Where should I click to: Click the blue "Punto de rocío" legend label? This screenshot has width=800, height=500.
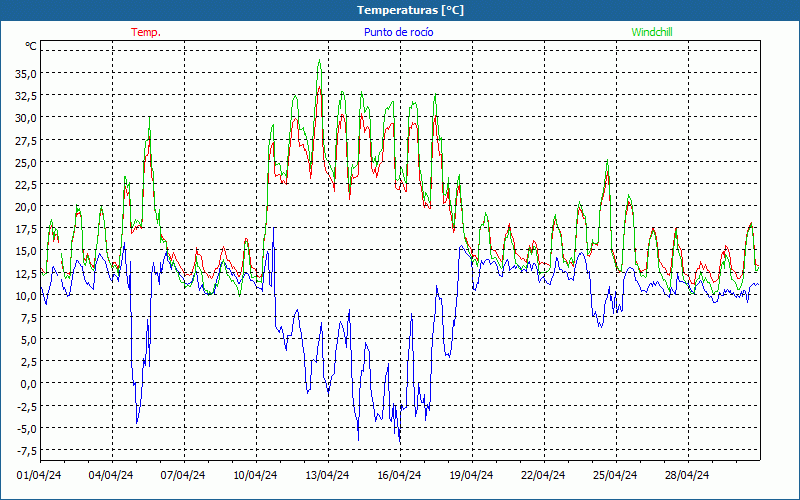[x=398, y=32]
